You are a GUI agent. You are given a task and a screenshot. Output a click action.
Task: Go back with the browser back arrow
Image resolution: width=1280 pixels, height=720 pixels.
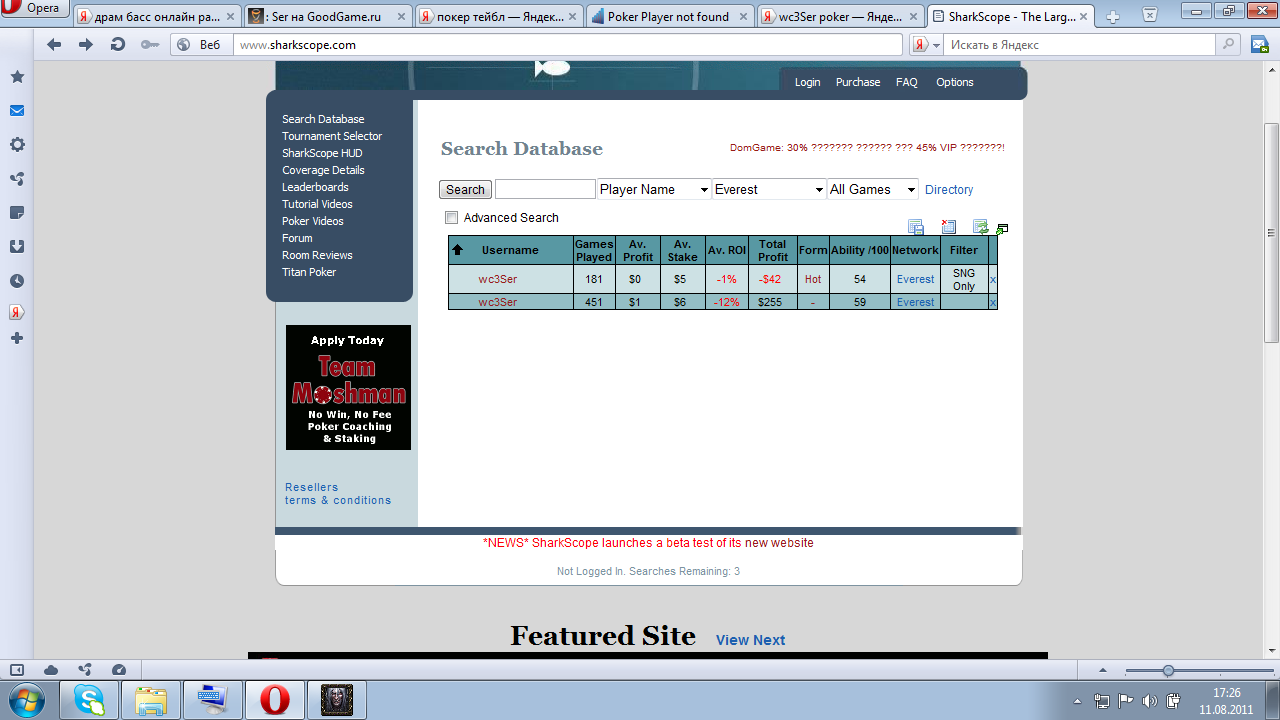pos(54,45)
